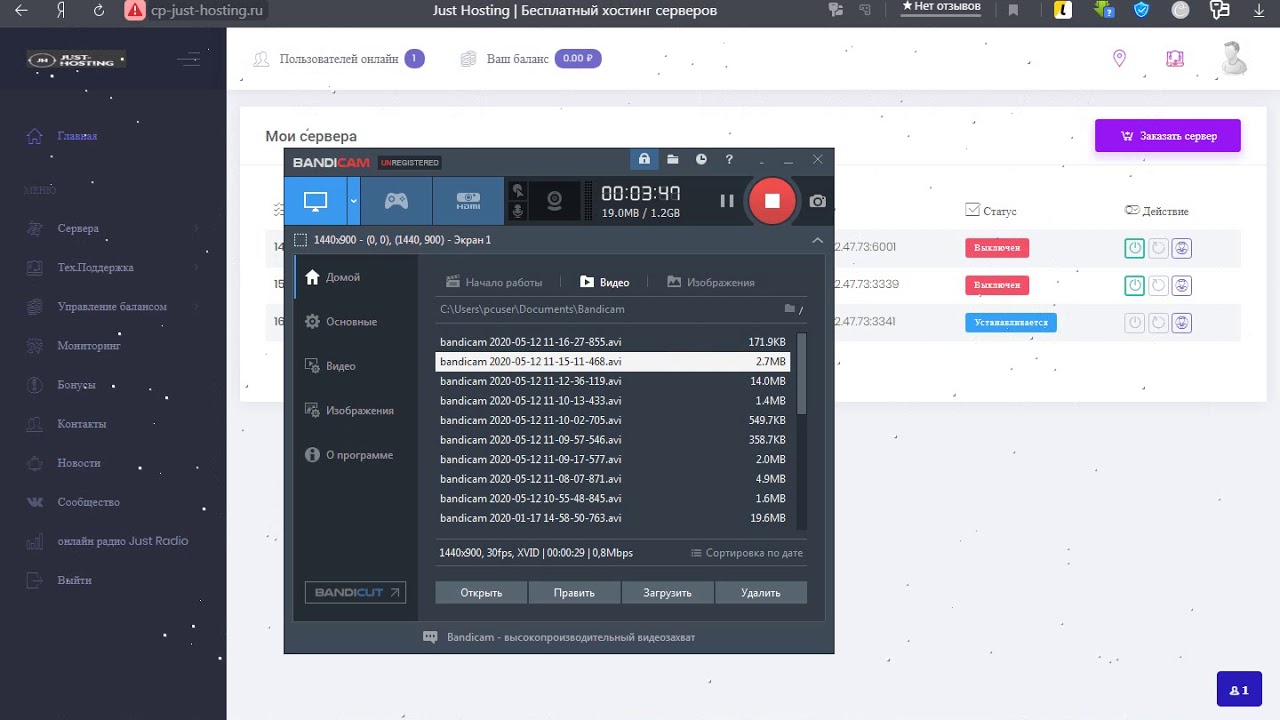The height and width of the screenshot is (720, 1280).
Task: Take a screenshot with camera icon
Action: [818, 201]
